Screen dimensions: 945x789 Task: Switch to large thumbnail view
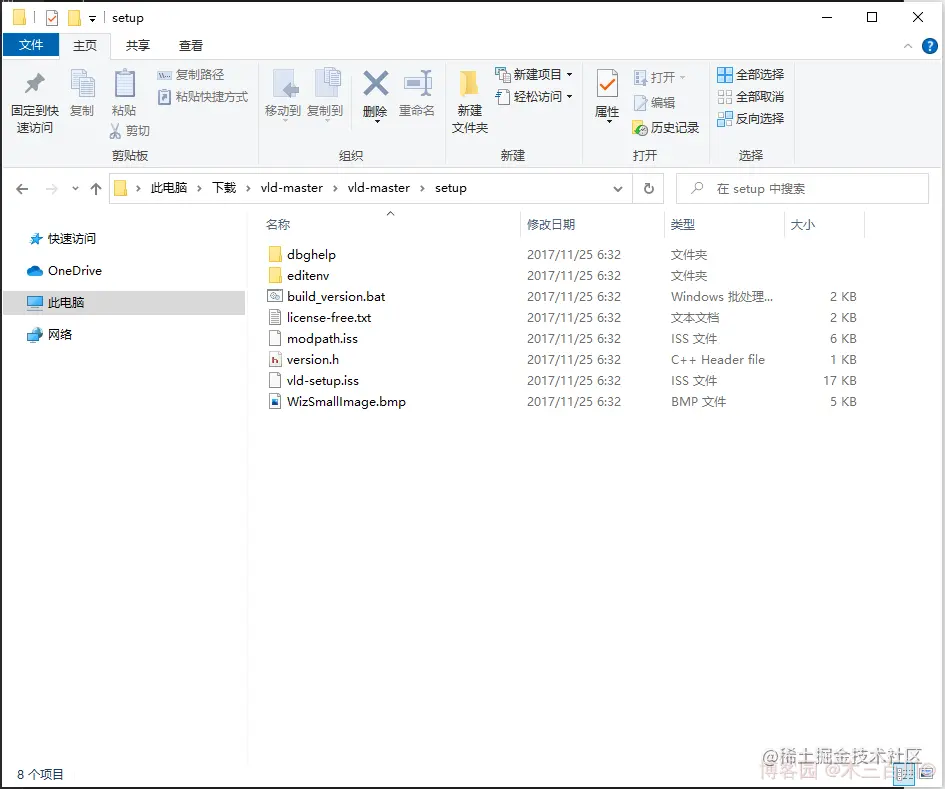coord(926,773)
